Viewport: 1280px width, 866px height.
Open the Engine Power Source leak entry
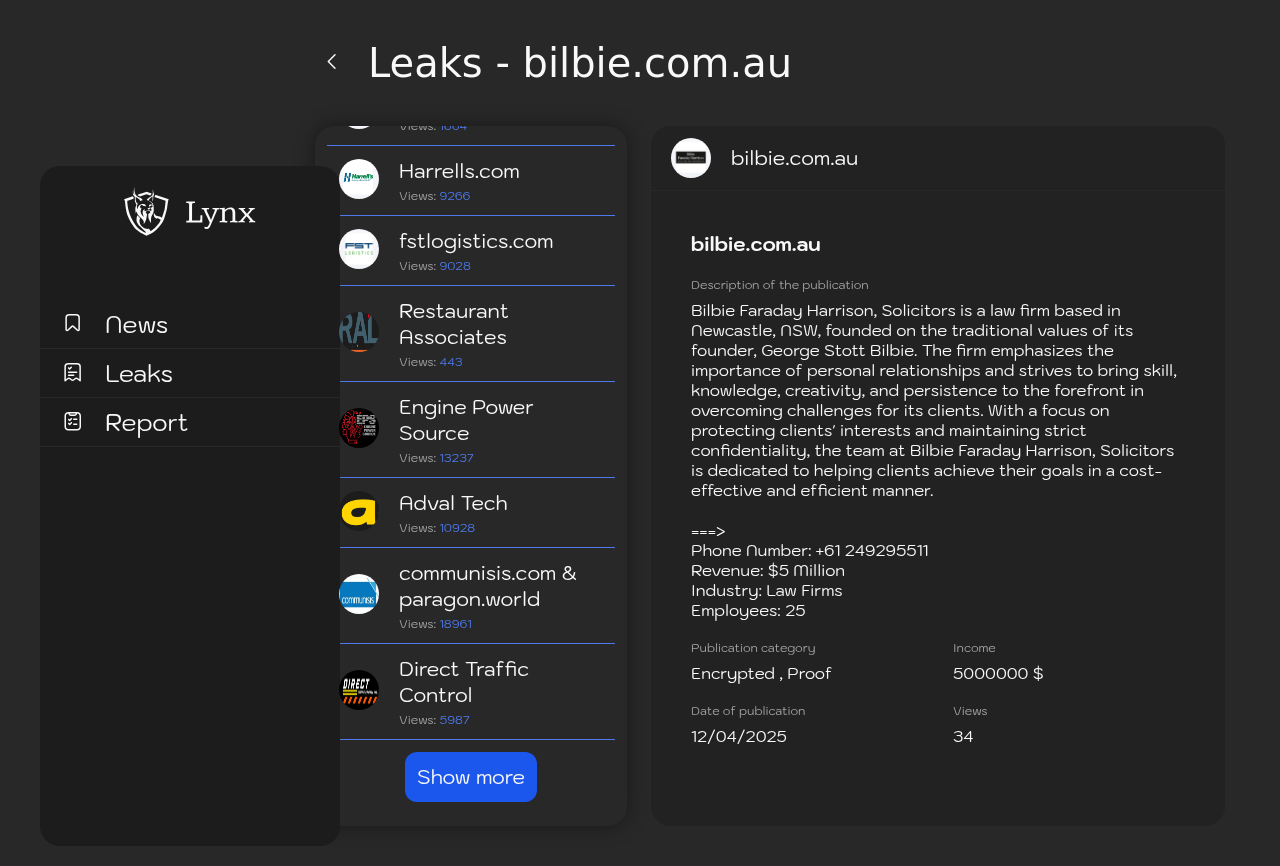[471, 430]
